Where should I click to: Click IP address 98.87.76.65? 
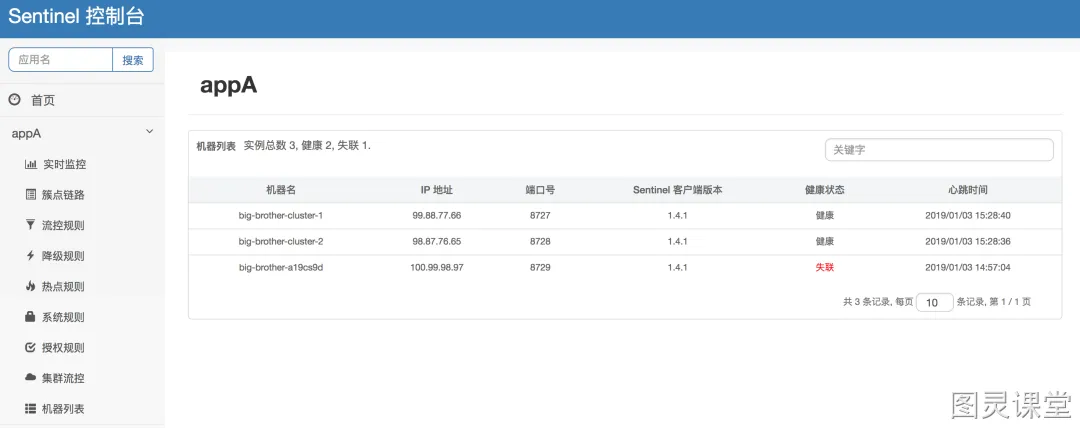[437, 241]
